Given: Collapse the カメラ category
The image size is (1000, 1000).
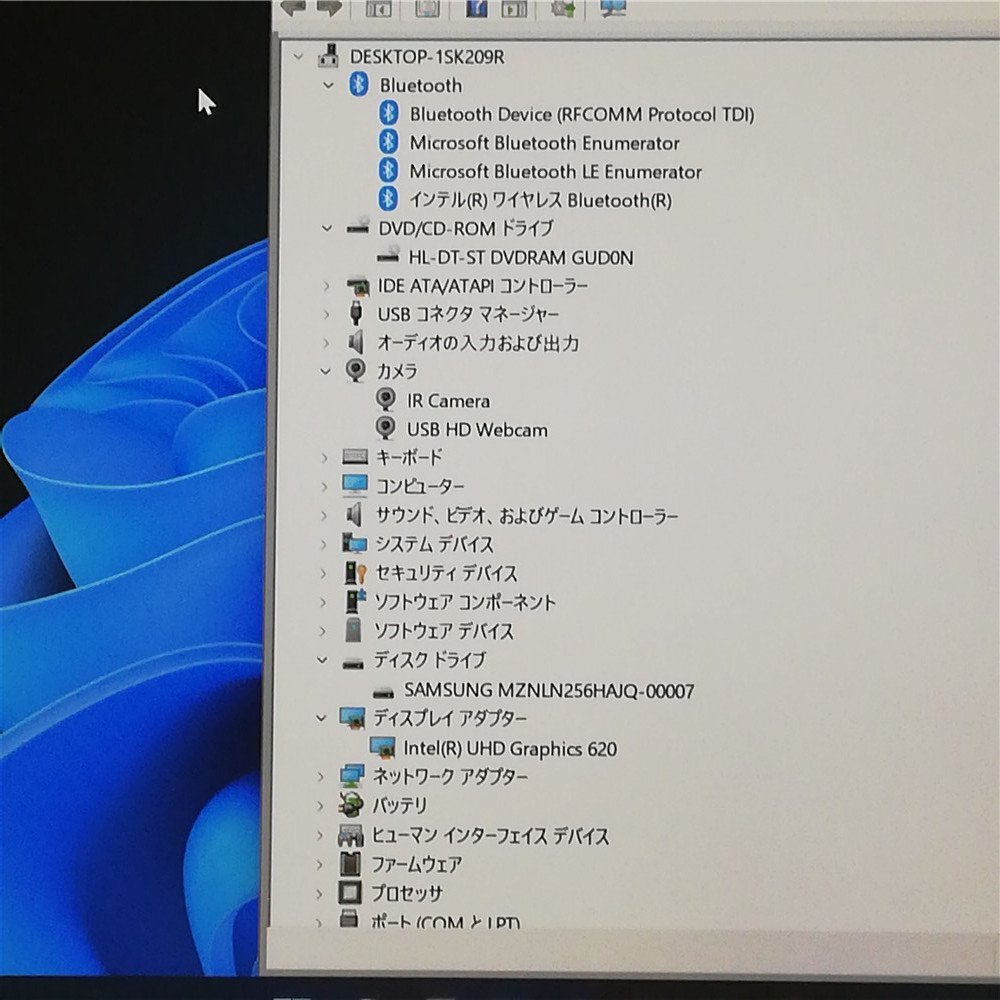Looking at the screenshot, I should coord(325,371).
